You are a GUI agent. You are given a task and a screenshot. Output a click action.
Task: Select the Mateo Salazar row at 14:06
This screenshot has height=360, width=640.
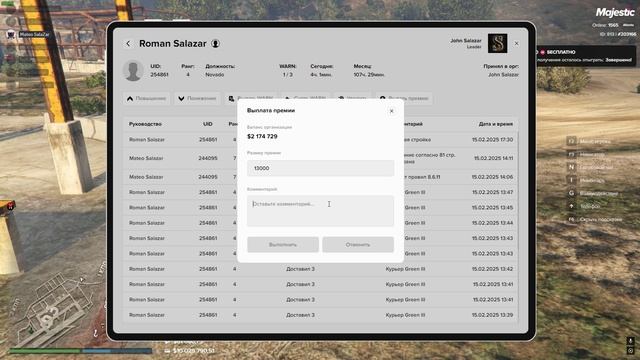tap(320, 177)
